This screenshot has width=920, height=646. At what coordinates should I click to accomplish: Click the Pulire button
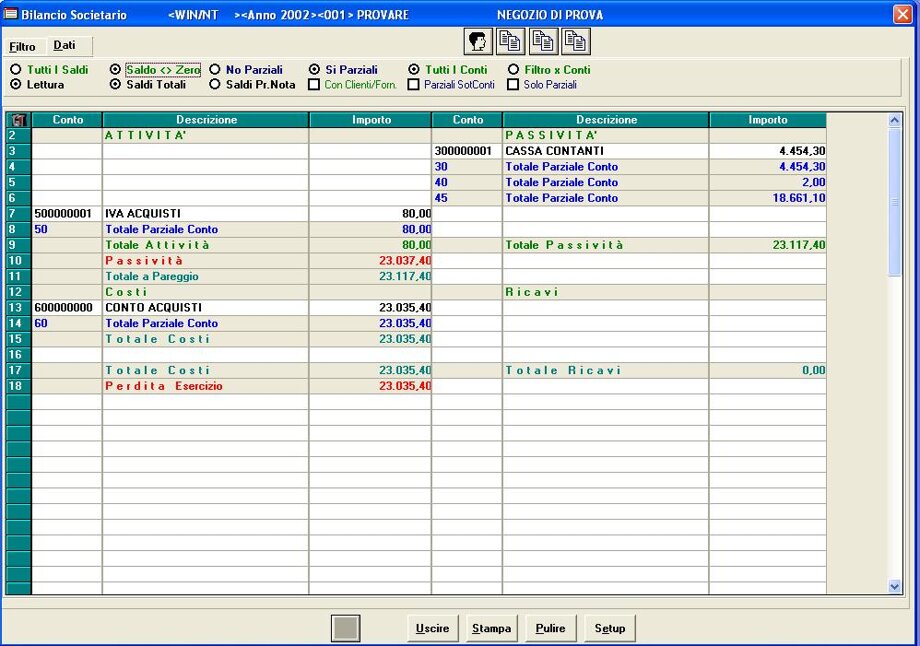(550, 628)
